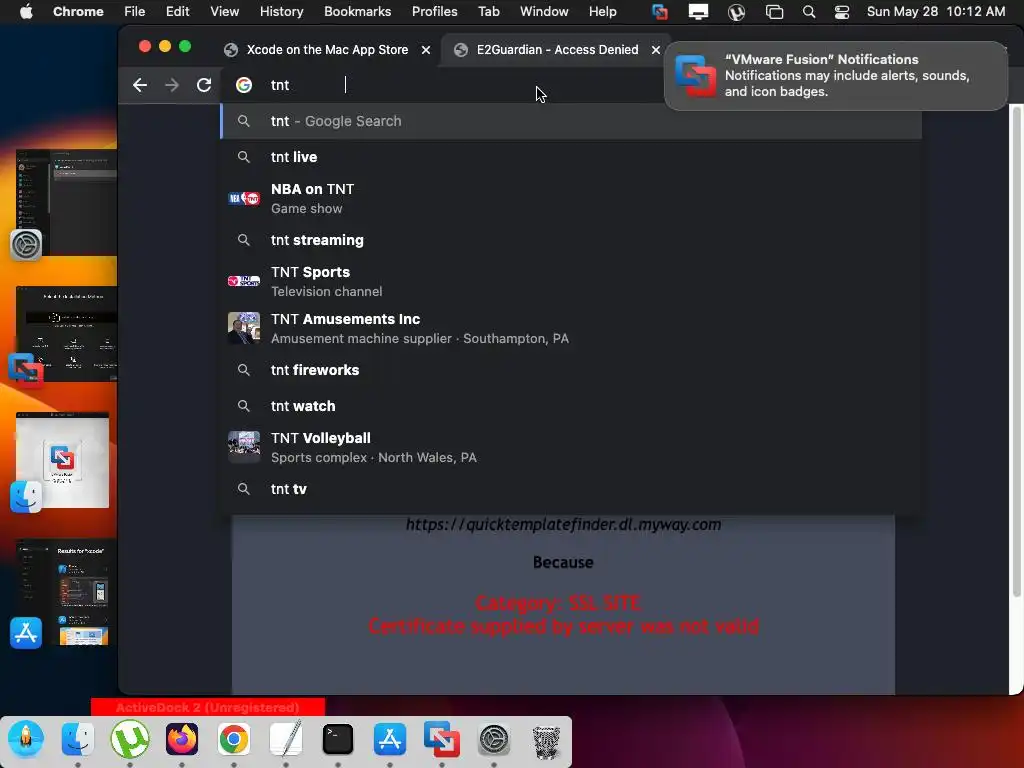Select the TNT Sports Television channel suggestion
Screen dimensions: 1024x768
click(571, 281)
